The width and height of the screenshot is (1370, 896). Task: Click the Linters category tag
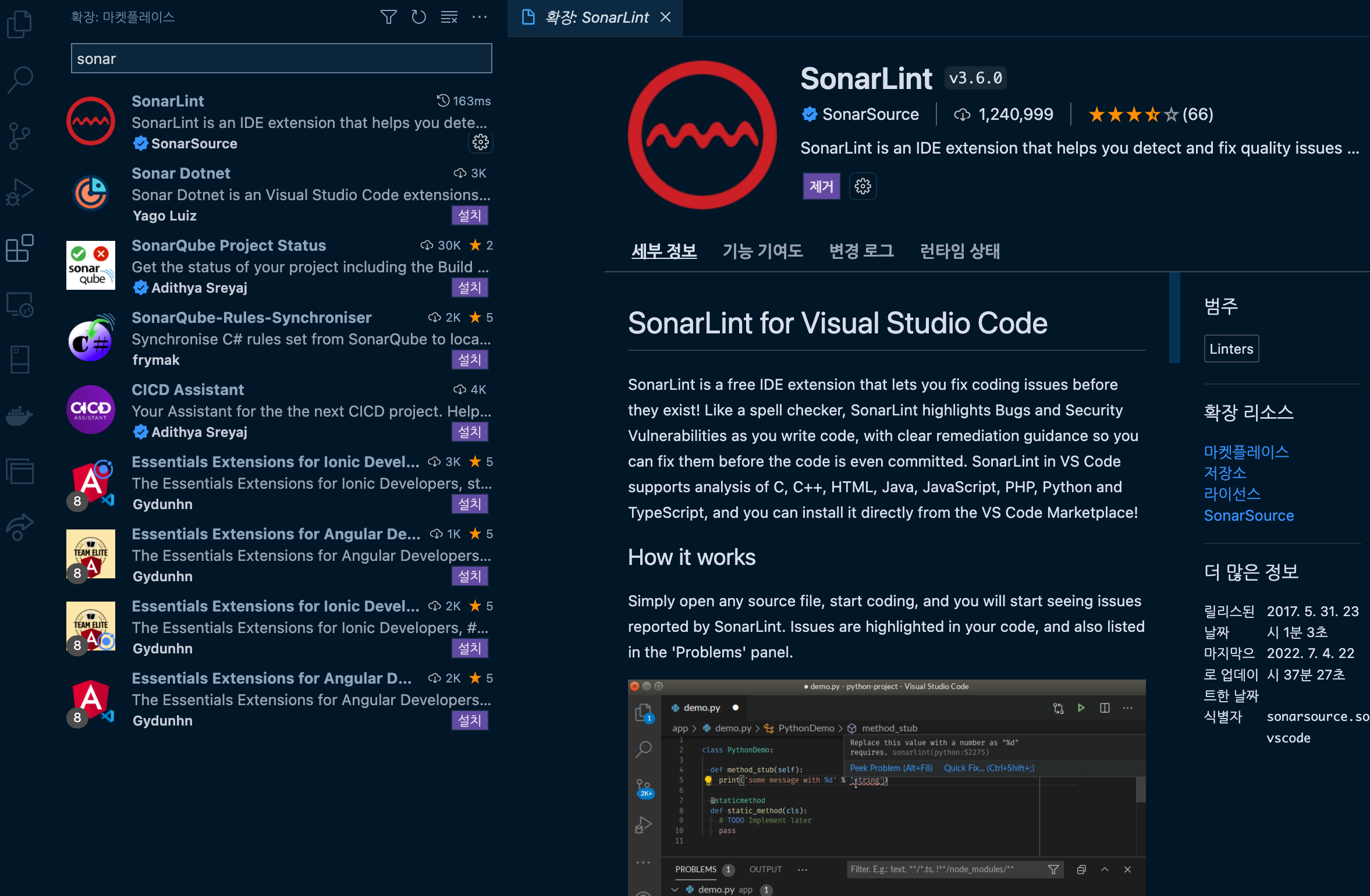[1231, 349]
